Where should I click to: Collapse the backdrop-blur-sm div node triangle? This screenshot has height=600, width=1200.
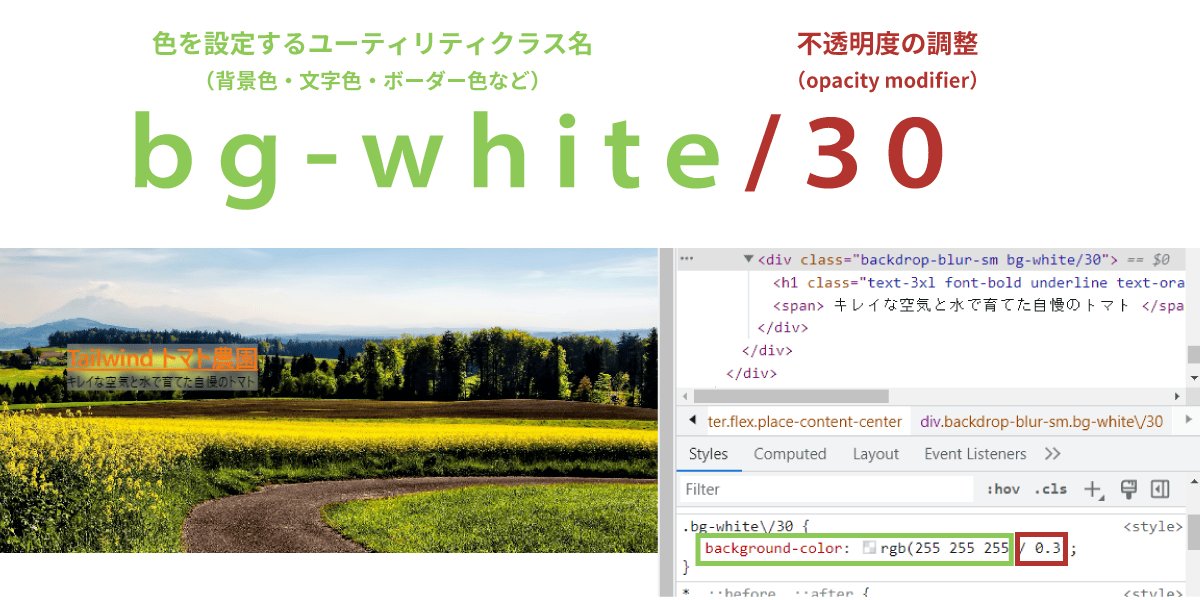748,259
